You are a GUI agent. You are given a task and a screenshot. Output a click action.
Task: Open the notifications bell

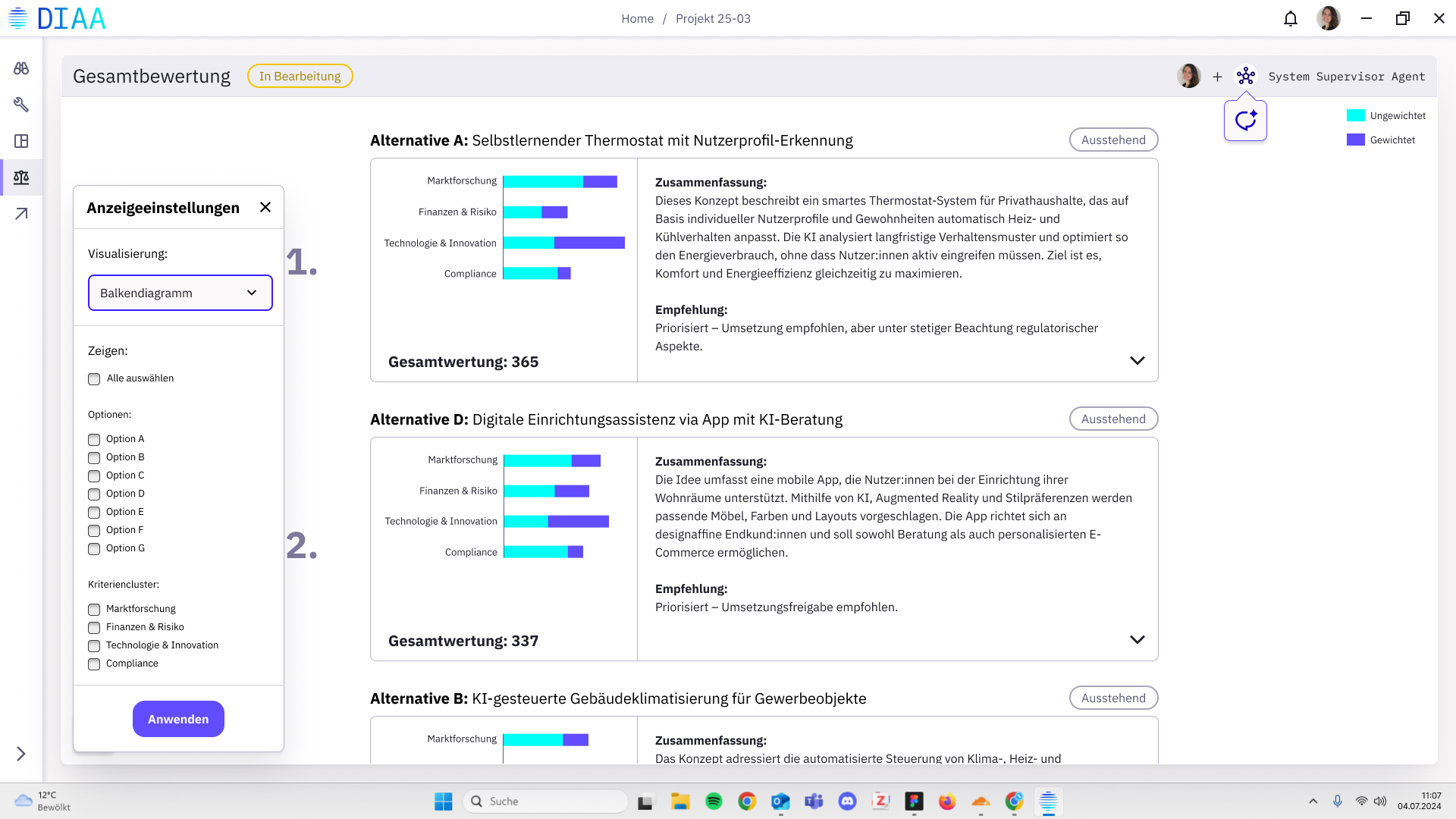(x=1290, y=18)
